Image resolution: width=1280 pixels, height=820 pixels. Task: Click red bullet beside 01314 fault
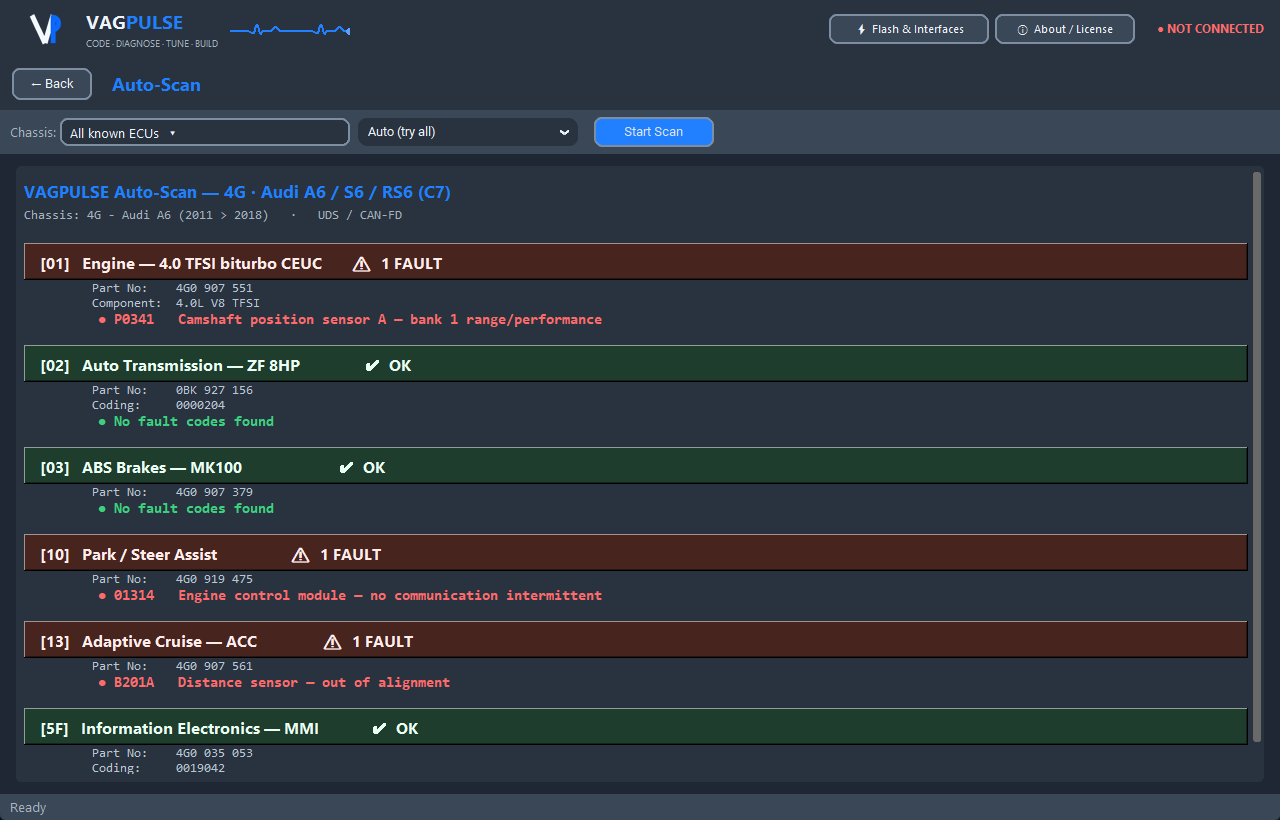coord(102,596)
